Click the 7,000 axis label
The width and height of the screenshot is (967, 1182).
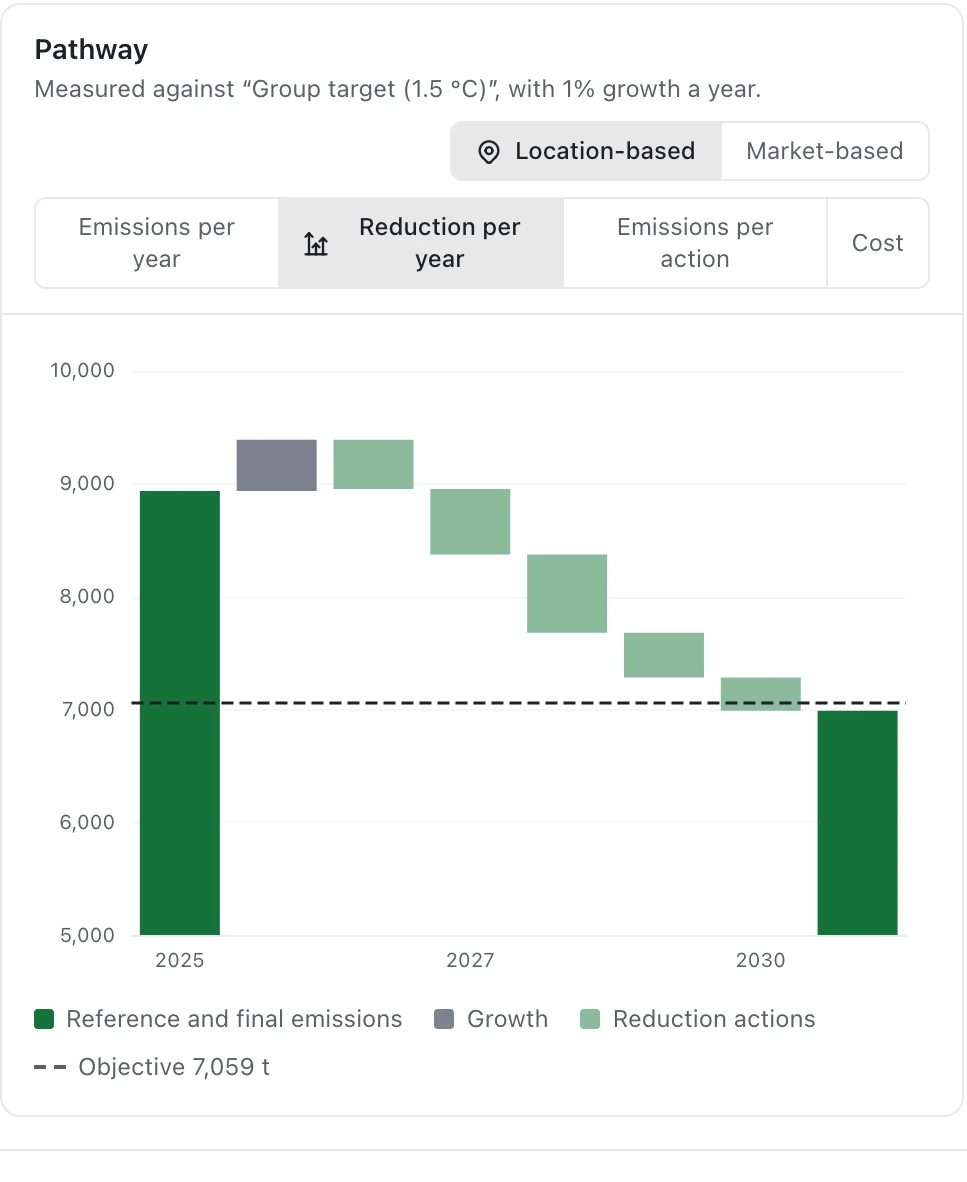point(87,709)
